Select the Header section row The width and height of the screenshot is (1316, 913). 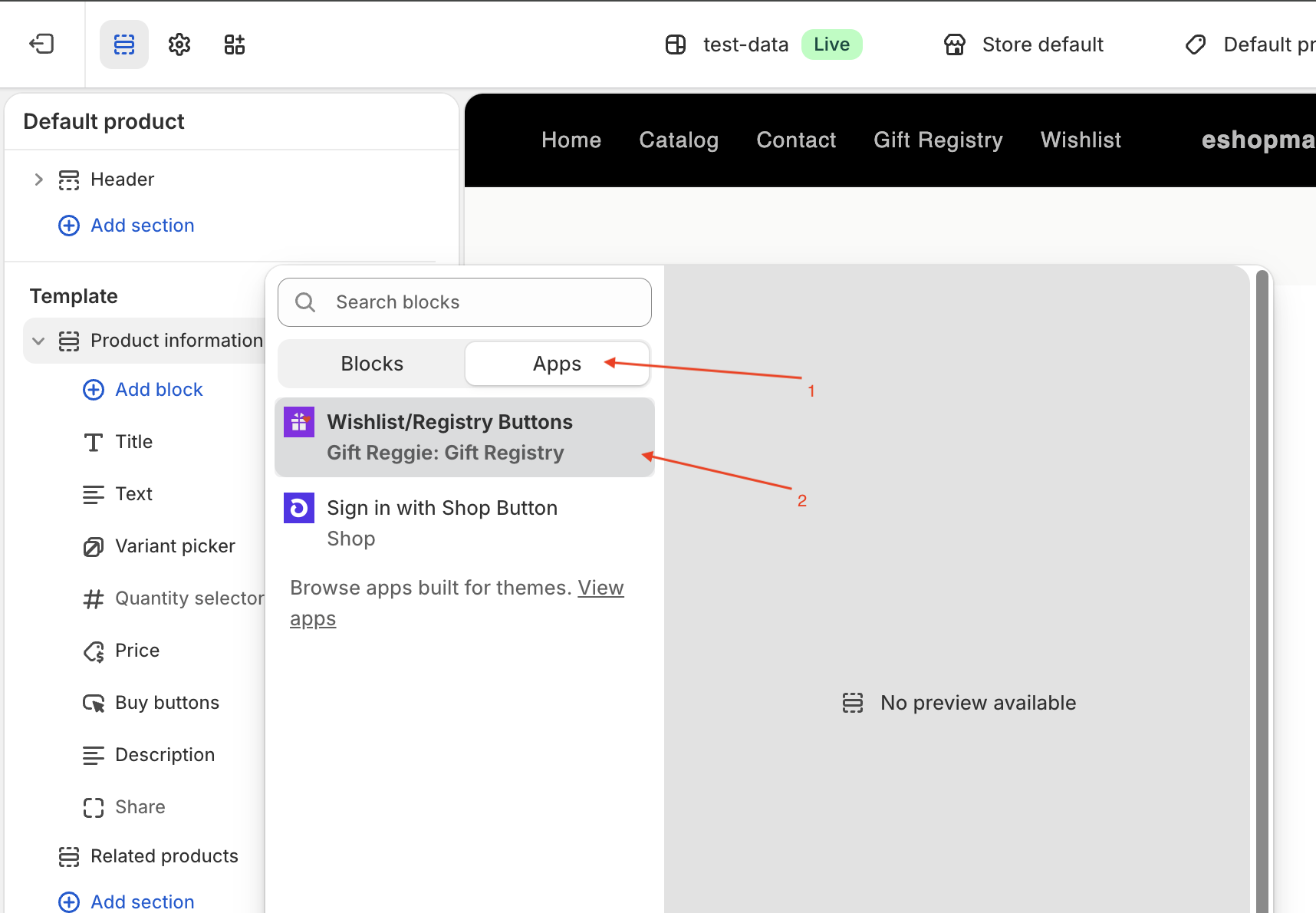pyautogui.click(x=230, y=180)
